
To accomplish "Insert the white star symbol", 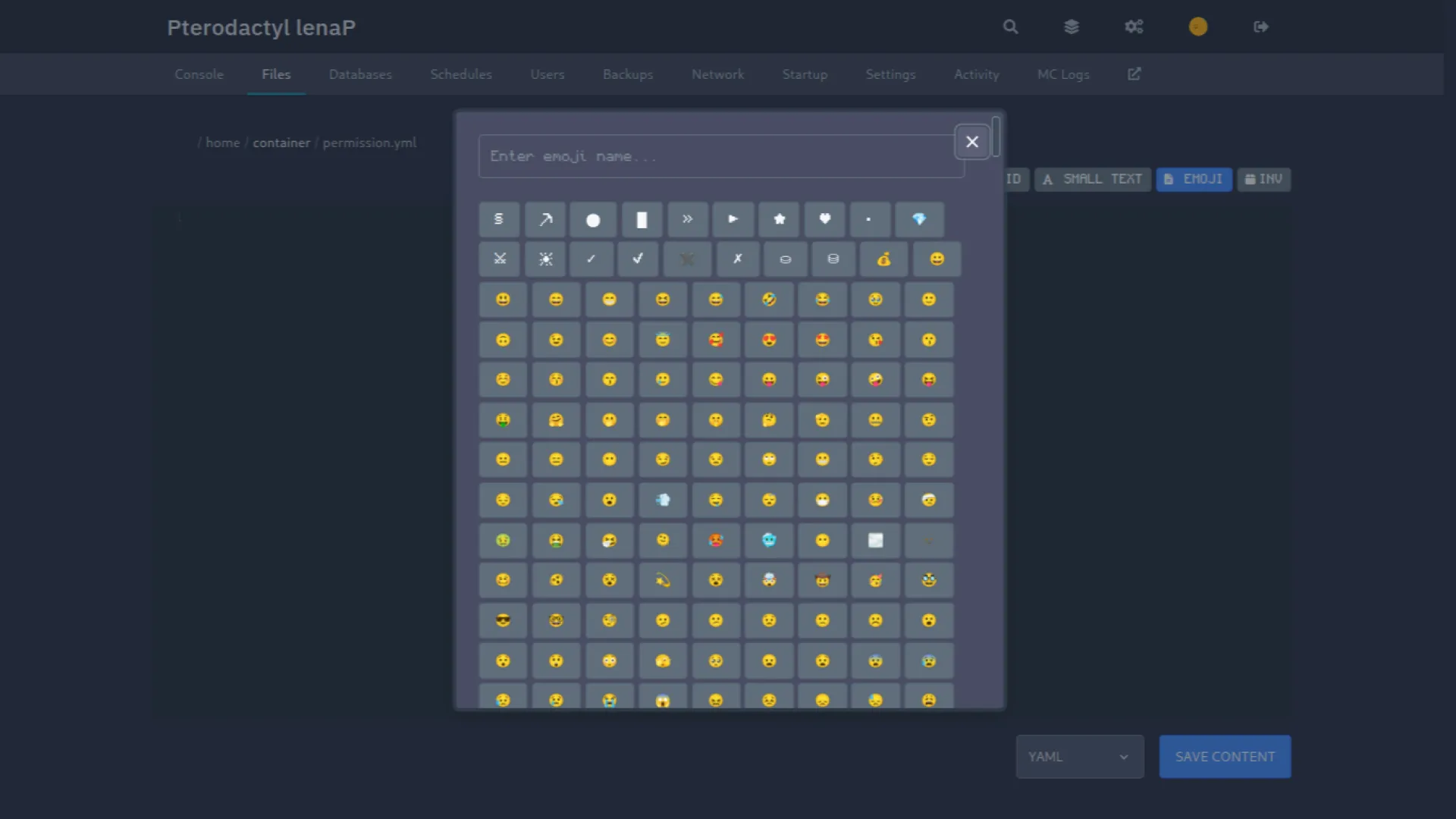I will pyautogui.click(x=779, y=220).
